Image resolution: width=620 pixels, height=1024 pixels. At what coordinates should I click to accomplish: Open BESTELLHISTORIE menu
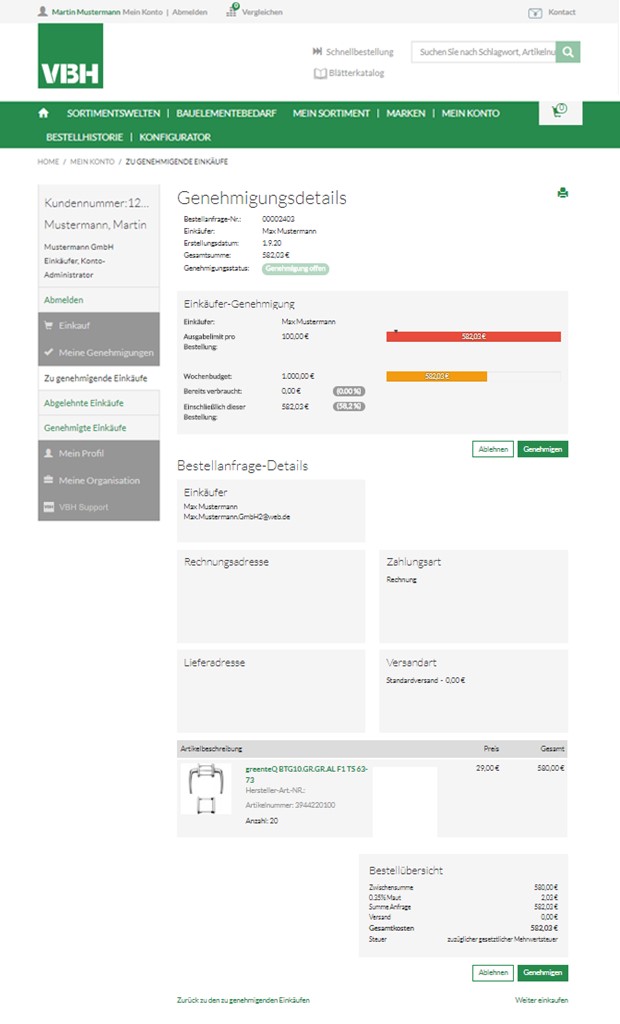click(x=84, y=137)
